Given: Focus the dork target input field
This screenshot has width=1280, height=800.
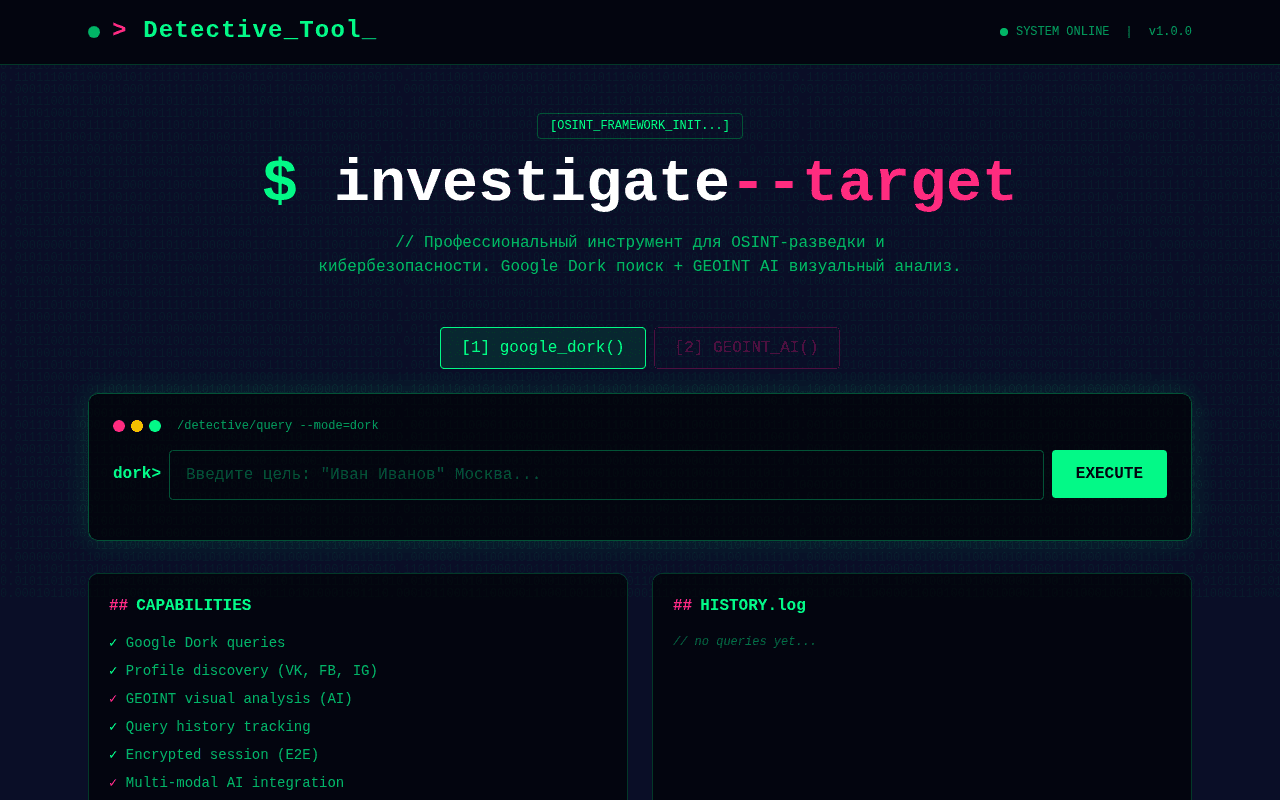Looking at the screenshot, I should (606, 475).
